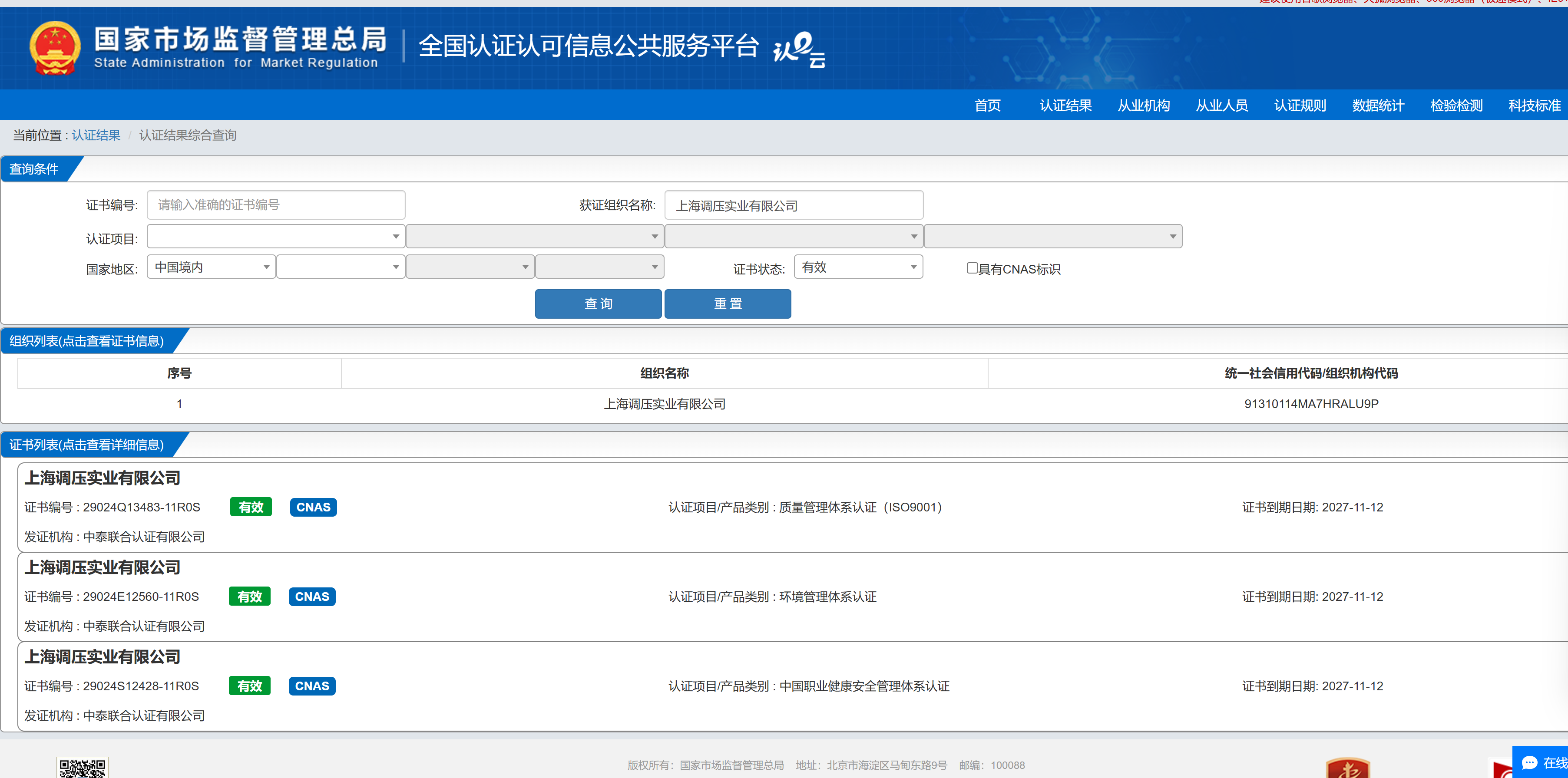Open the 中国境内 country dropdown
Image resolution: width=1568 pixels, height=778 pixels.
(x=211, y=267)
